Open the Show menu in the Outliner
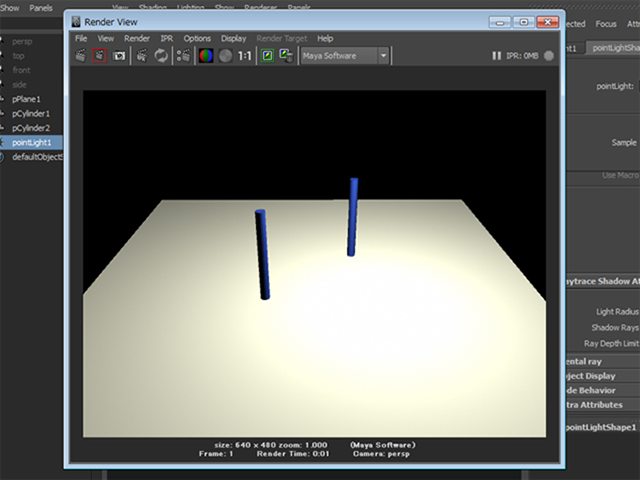Viewport: 640px width, 480px height. 9,8
